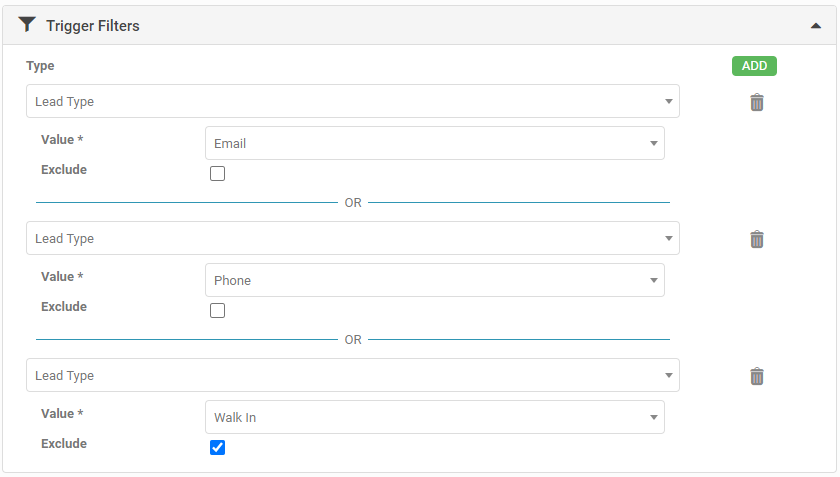
Task: Open the second Lead Type dropdown
Action: coord(350,238)
